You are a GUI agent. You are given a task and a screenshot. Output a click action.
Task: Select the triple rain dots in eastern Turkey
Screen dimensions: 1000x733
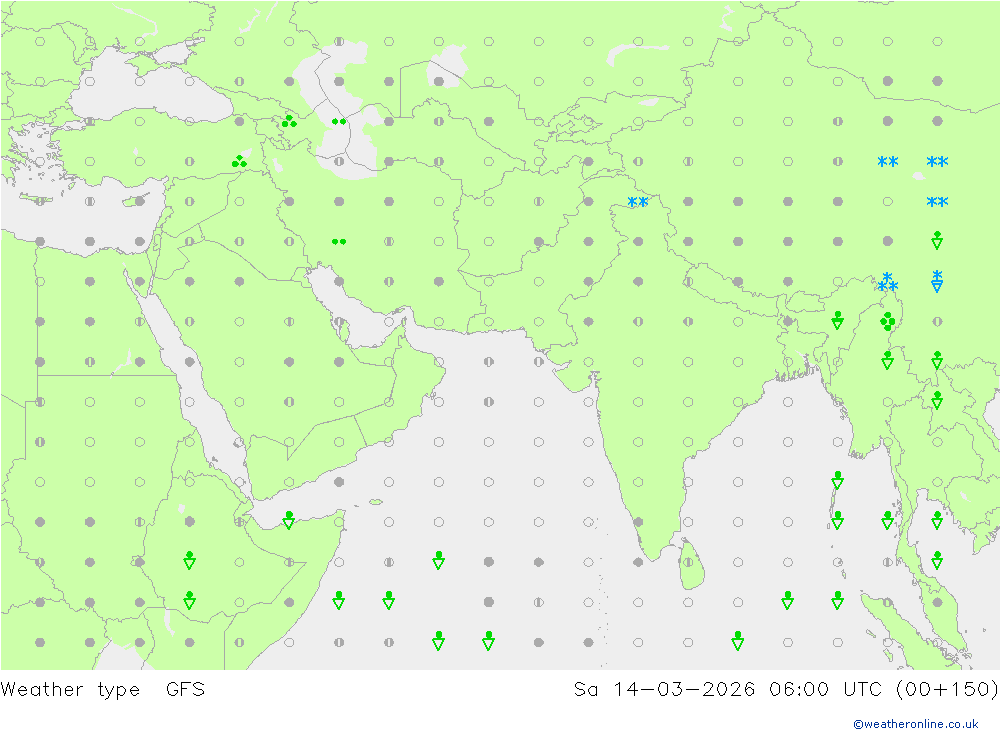(239, 161)
